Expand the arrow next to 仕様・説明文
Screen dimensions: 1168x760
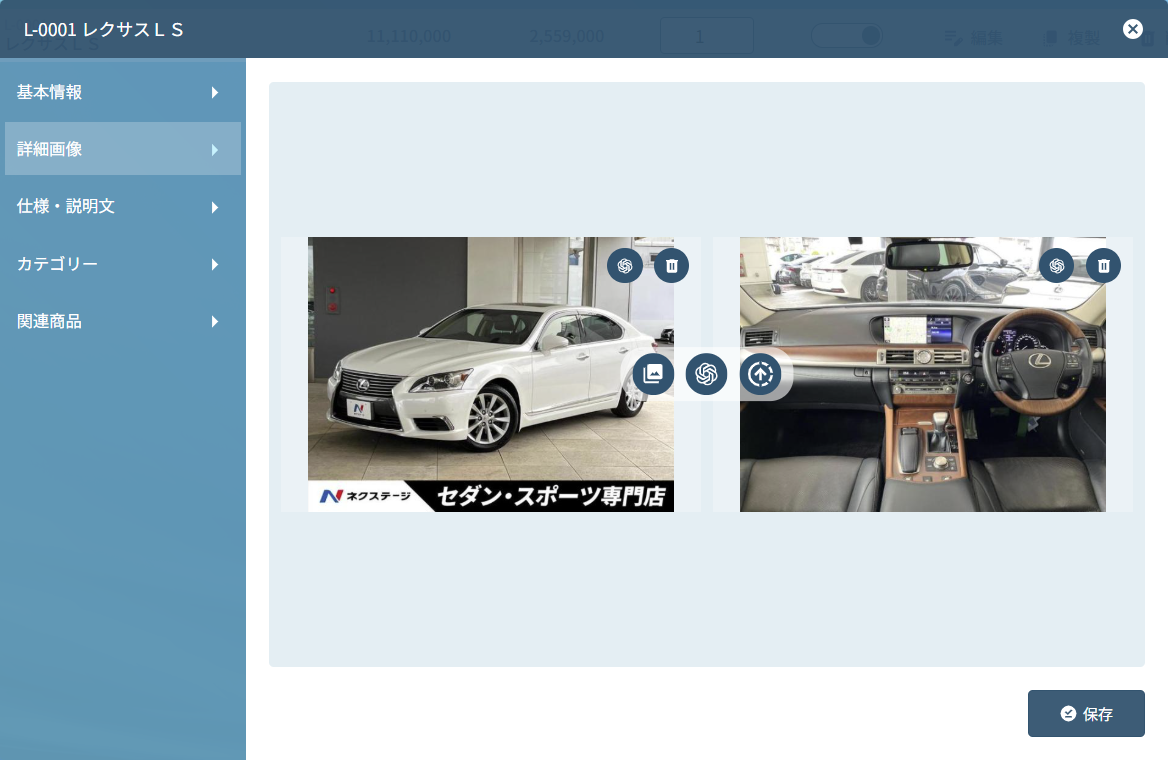pos(215,207)
